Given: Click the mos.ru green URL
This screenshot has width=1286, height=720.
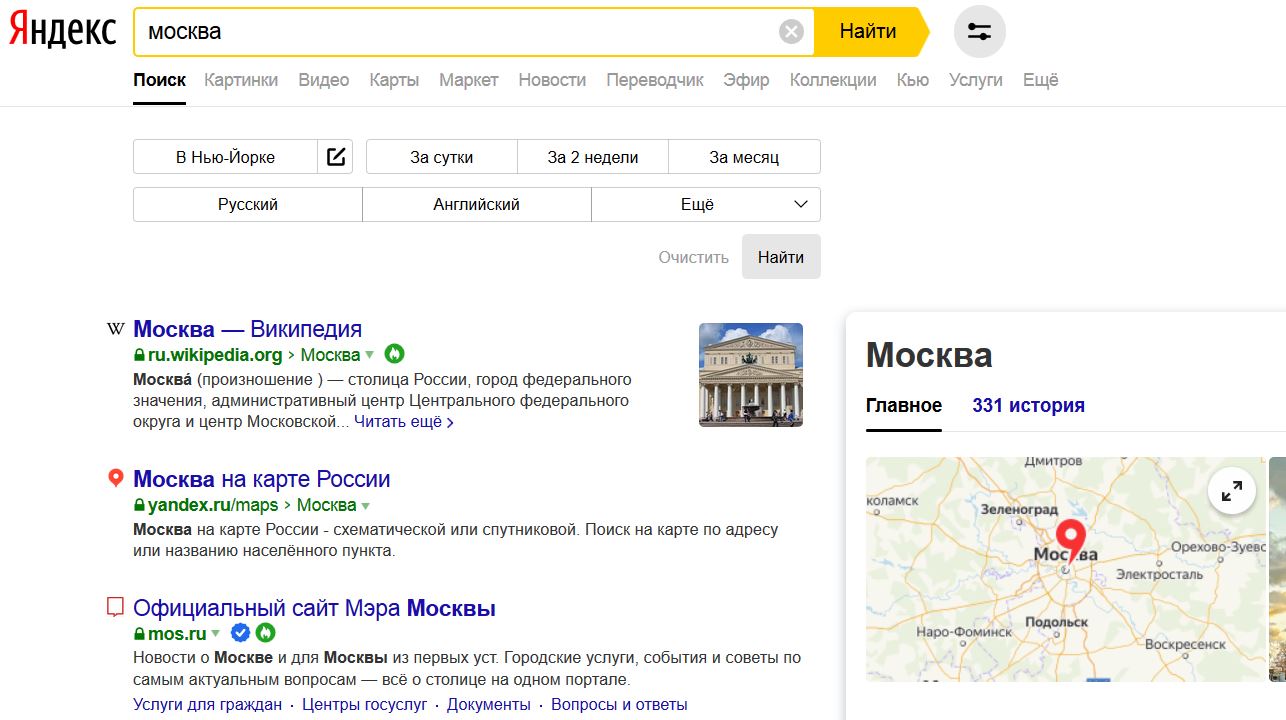Looking at the screenshot, I should tap(177, 634).
